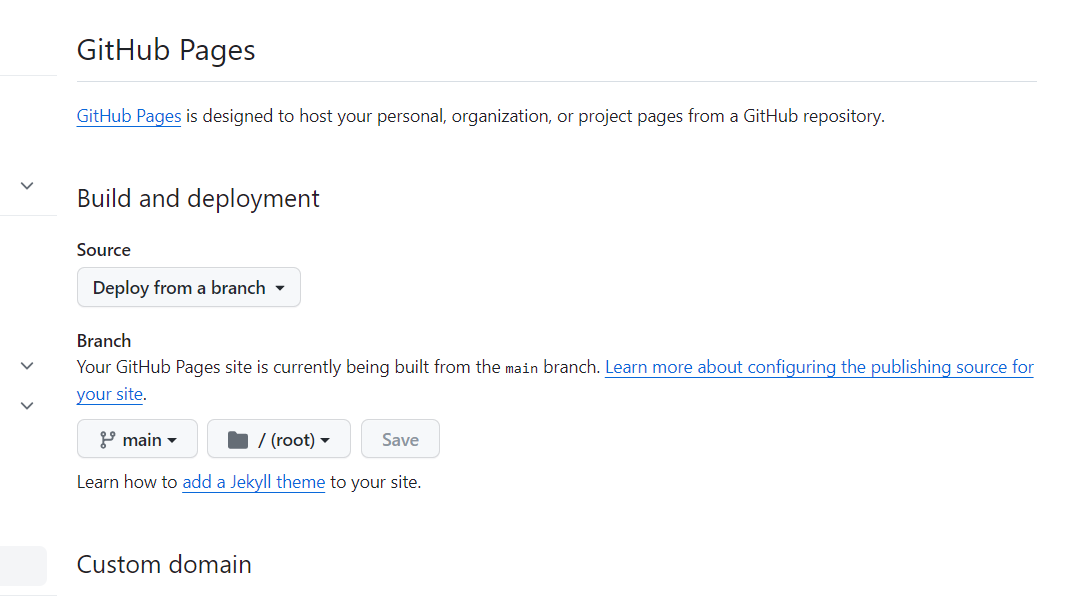Expand the sidebar chevron beside the Branch description
1085x602 pixels.
[x=27, y=365]
